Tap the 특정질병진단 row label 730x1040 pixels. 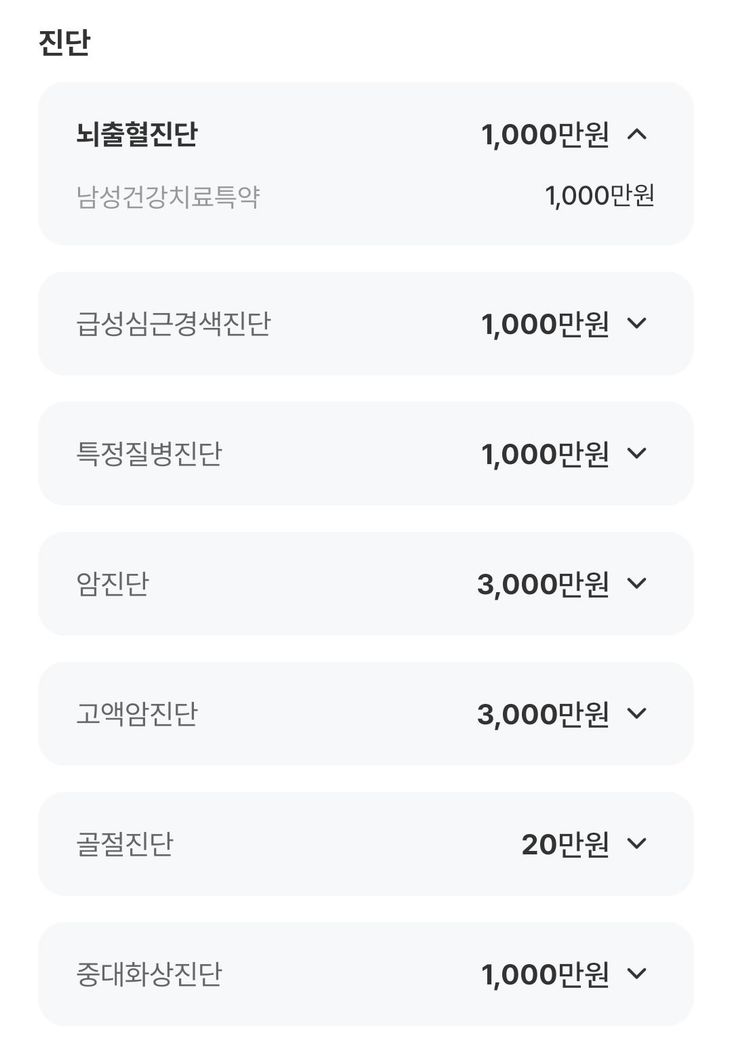pos(149,454)
